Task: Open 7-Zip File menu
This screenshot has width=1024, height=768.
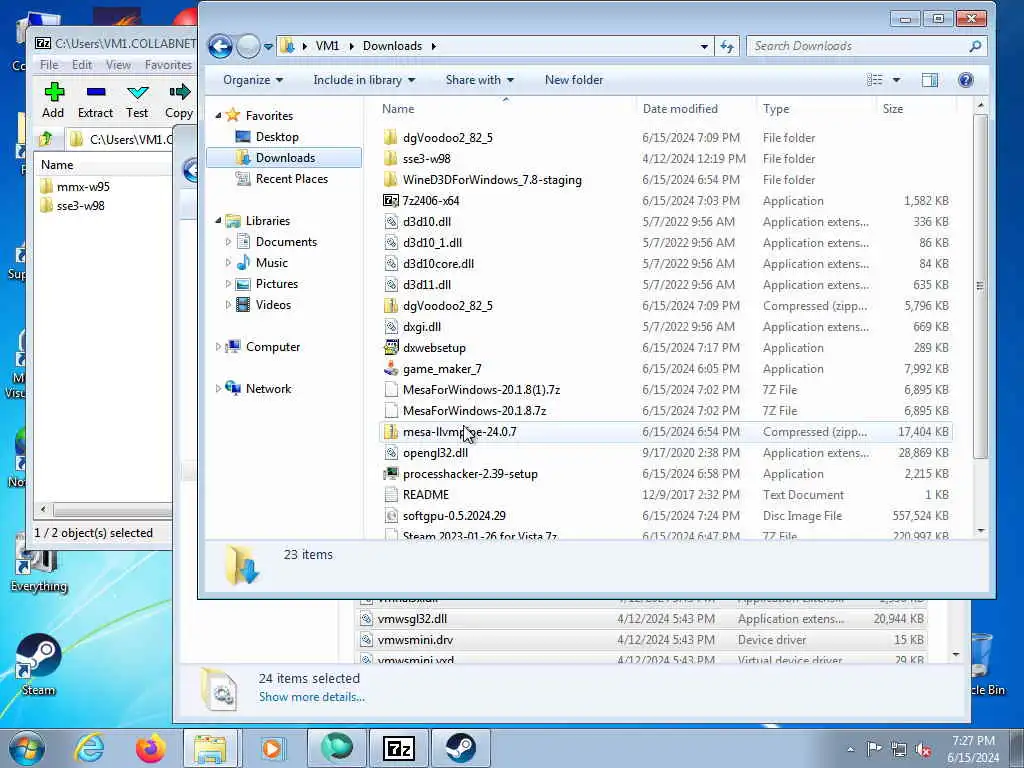Action: point(49,65)
